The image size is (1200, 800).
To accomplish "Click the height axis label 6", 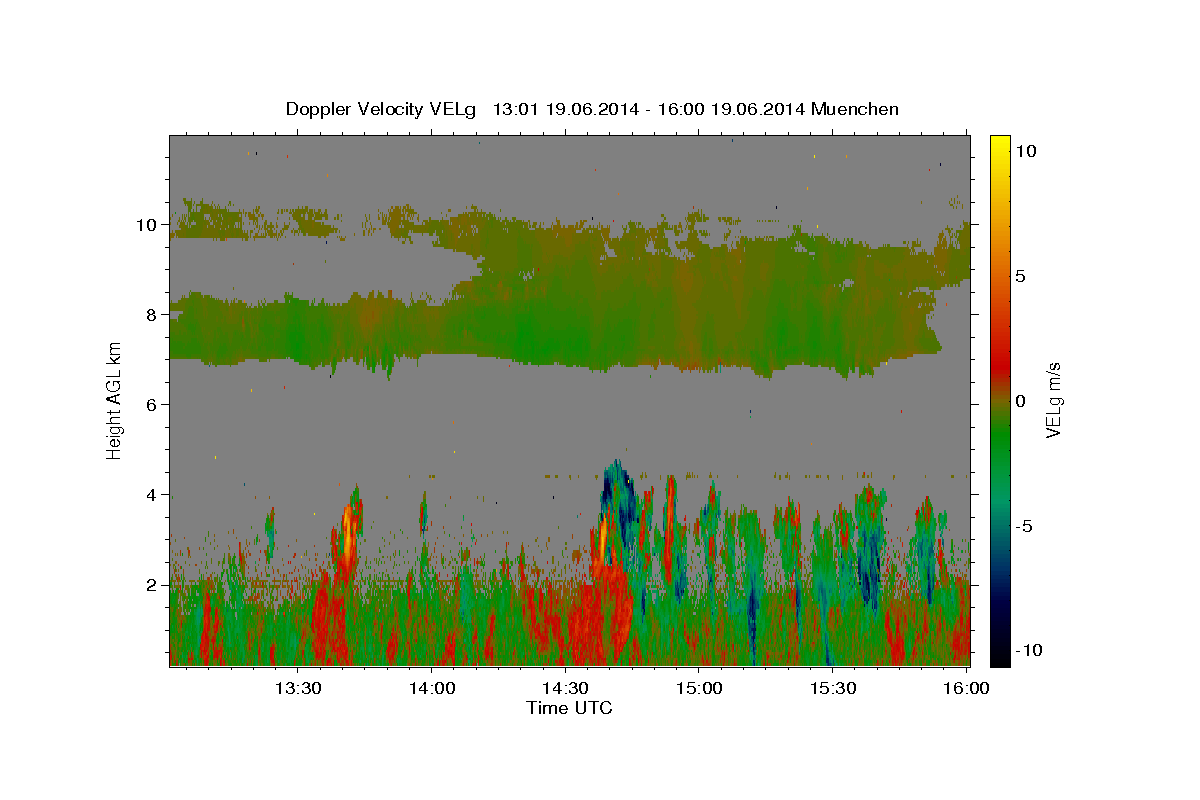I will point(152,405).
